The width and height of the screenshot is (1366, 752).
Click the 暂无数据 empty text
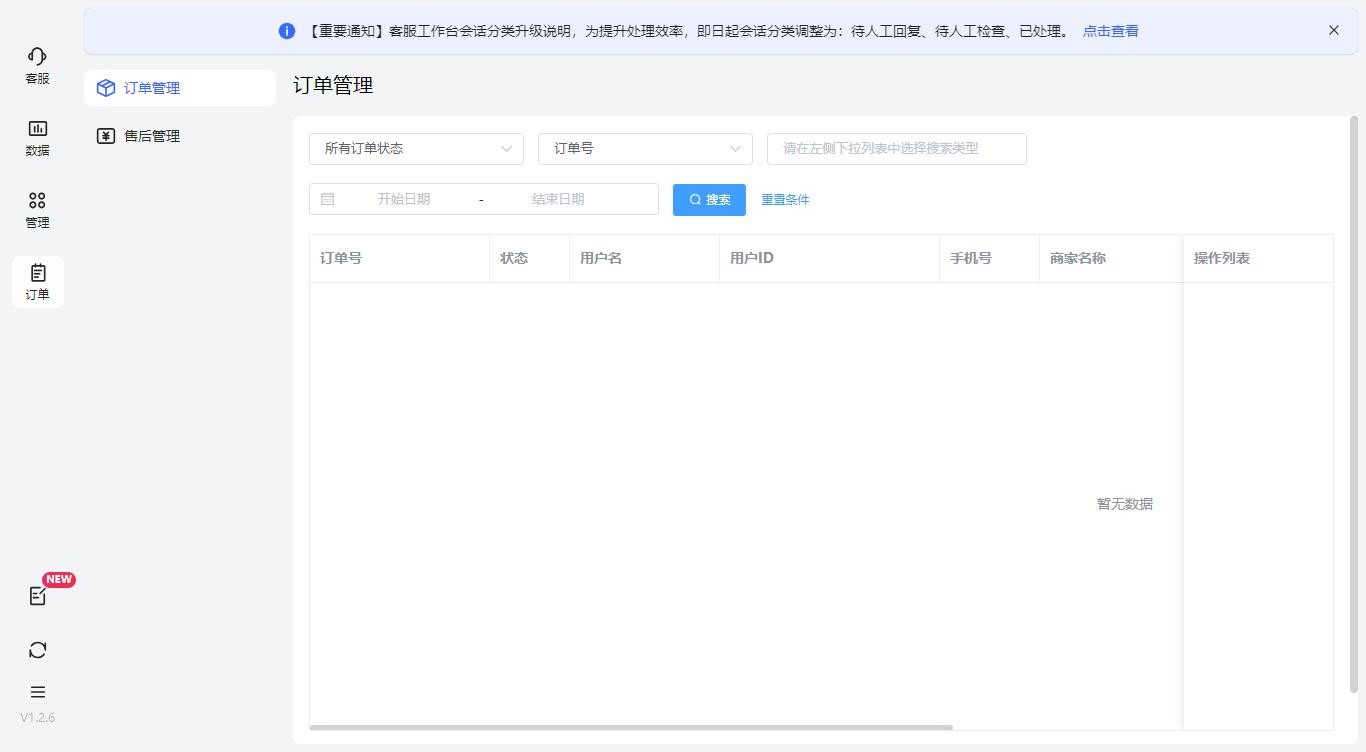pos(1125,504)
